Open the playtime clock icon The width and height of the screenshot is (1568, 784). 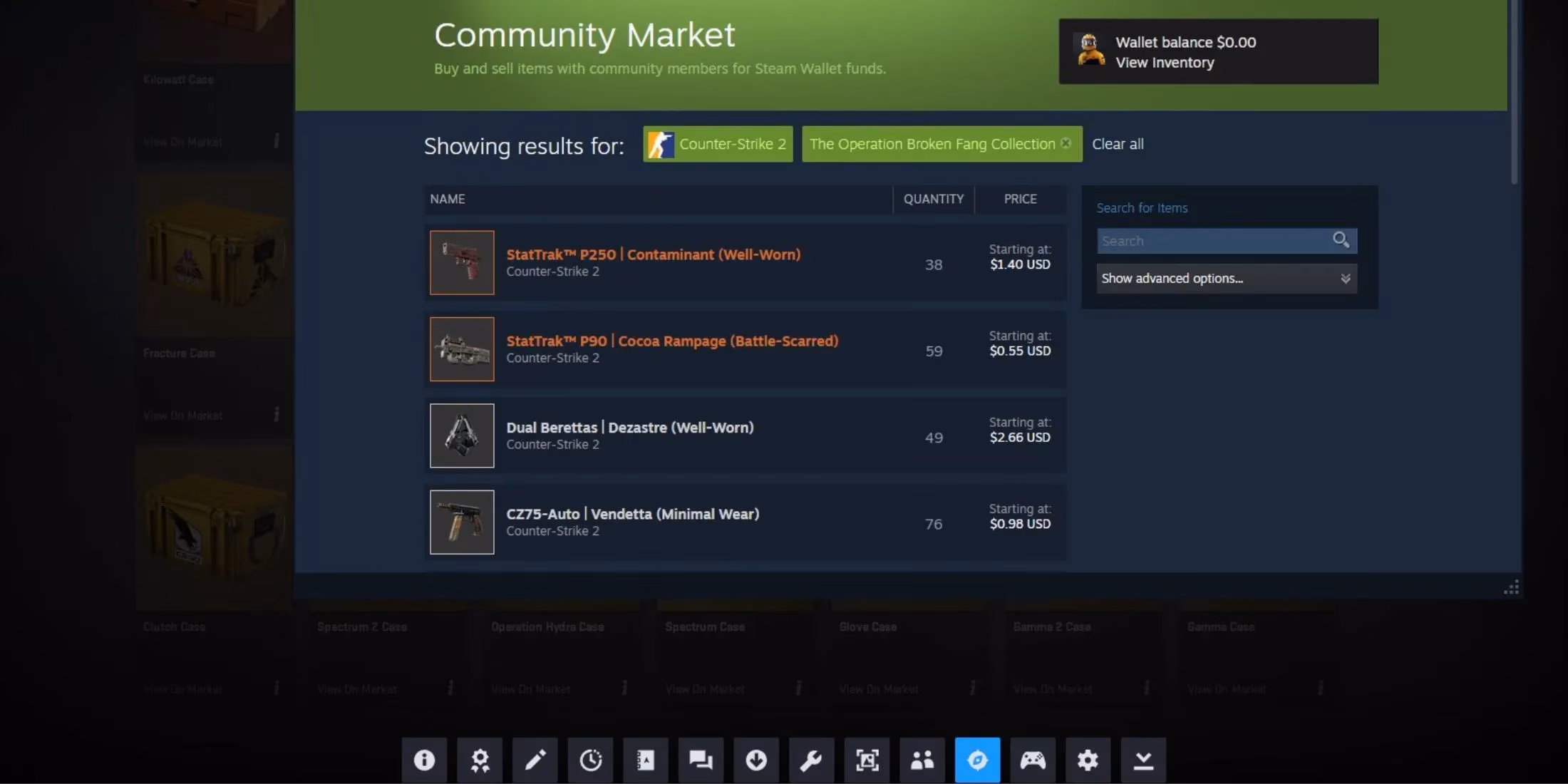pyautogui.click(x=590, y=760)
